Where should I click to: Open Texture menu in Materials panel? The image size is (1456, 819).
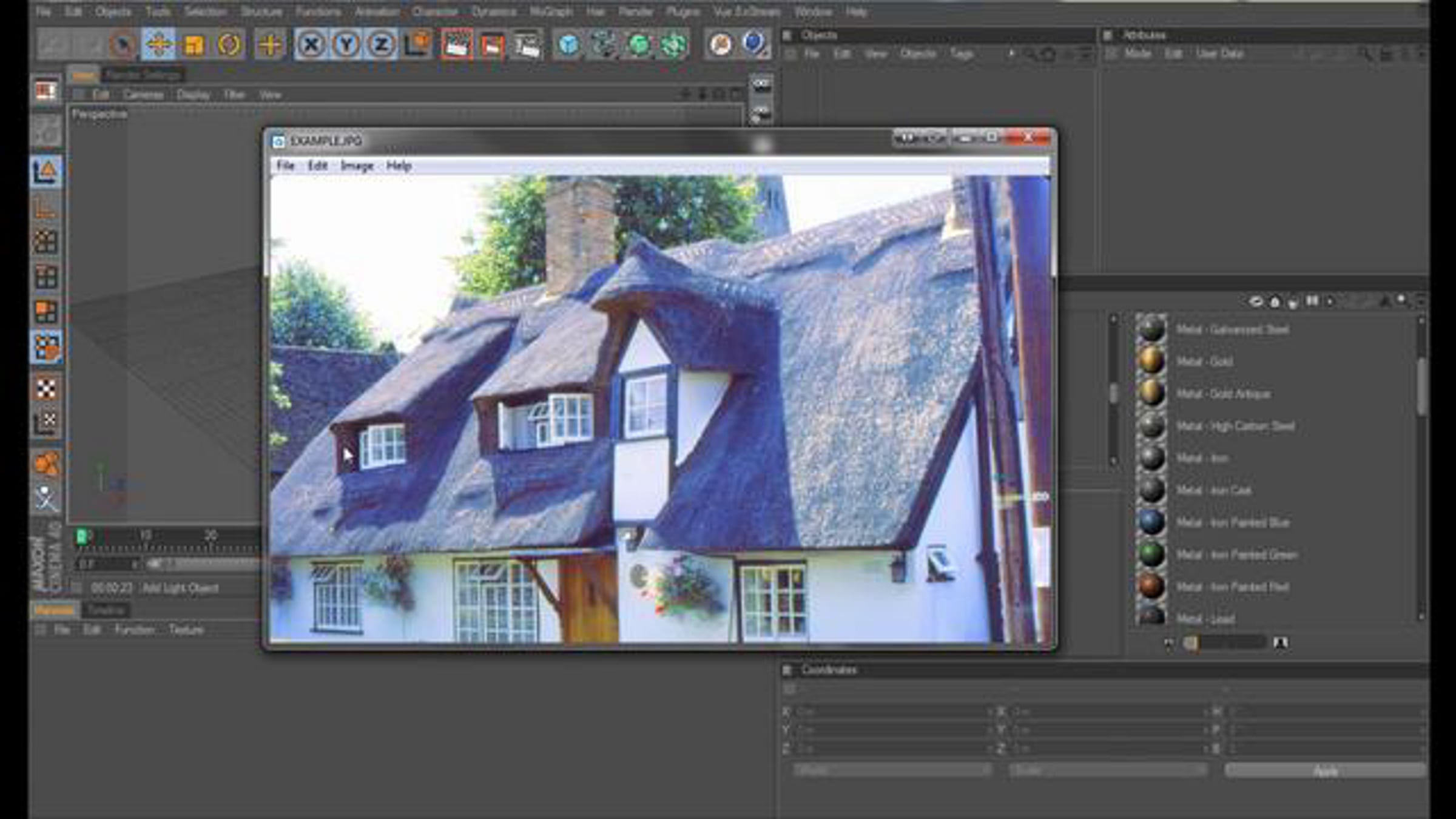point(186,630)
